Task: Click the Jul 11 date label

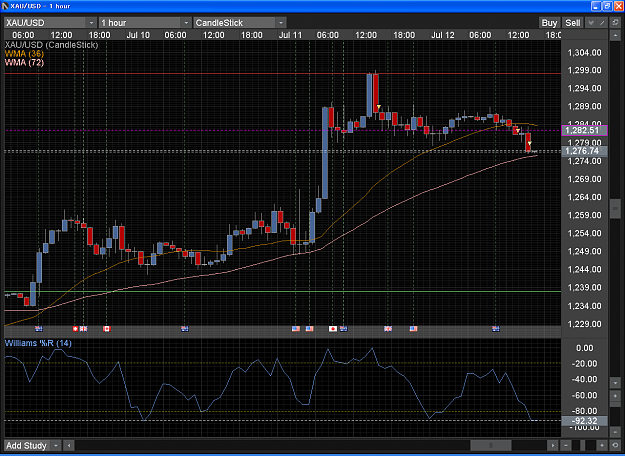Action: pos(290,35)
